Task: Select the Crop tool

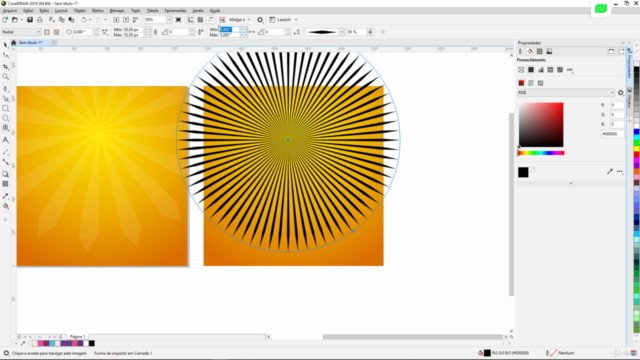Action: 5,66
